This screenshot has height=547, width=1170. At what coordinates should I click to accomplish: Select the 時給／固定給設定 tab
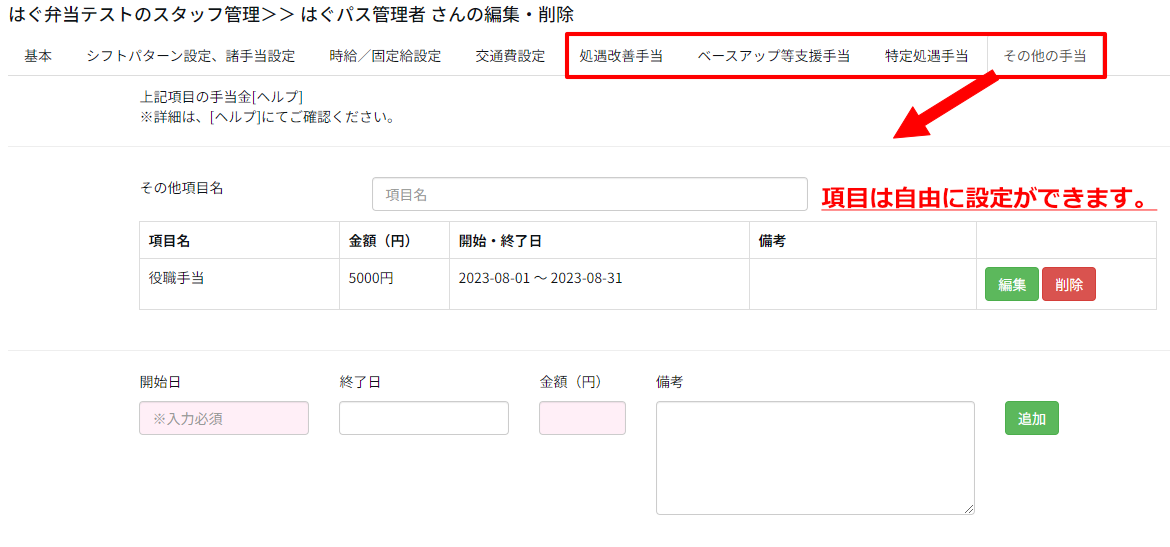coord(385,56)
